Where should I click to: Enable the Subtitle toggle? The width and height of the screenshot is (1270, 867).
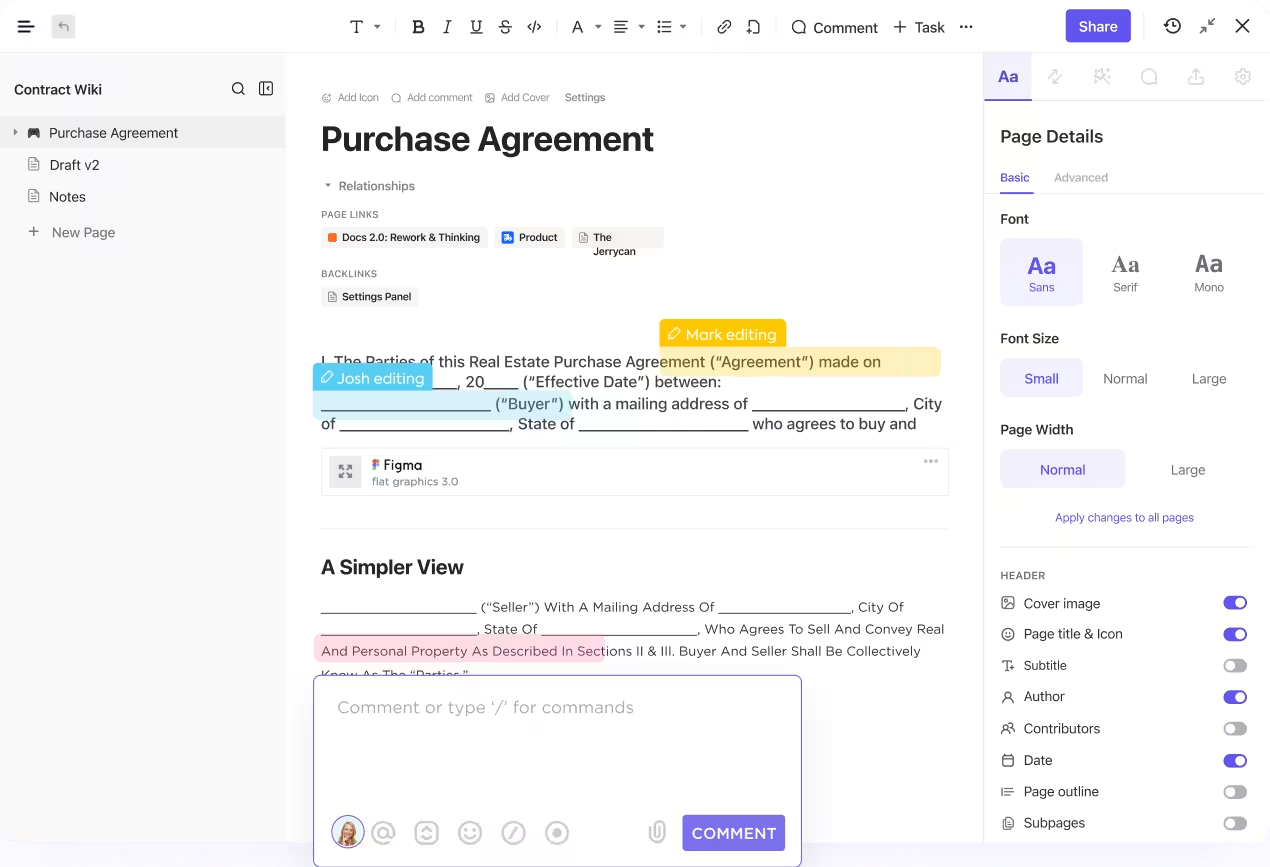click(1235, 665)
